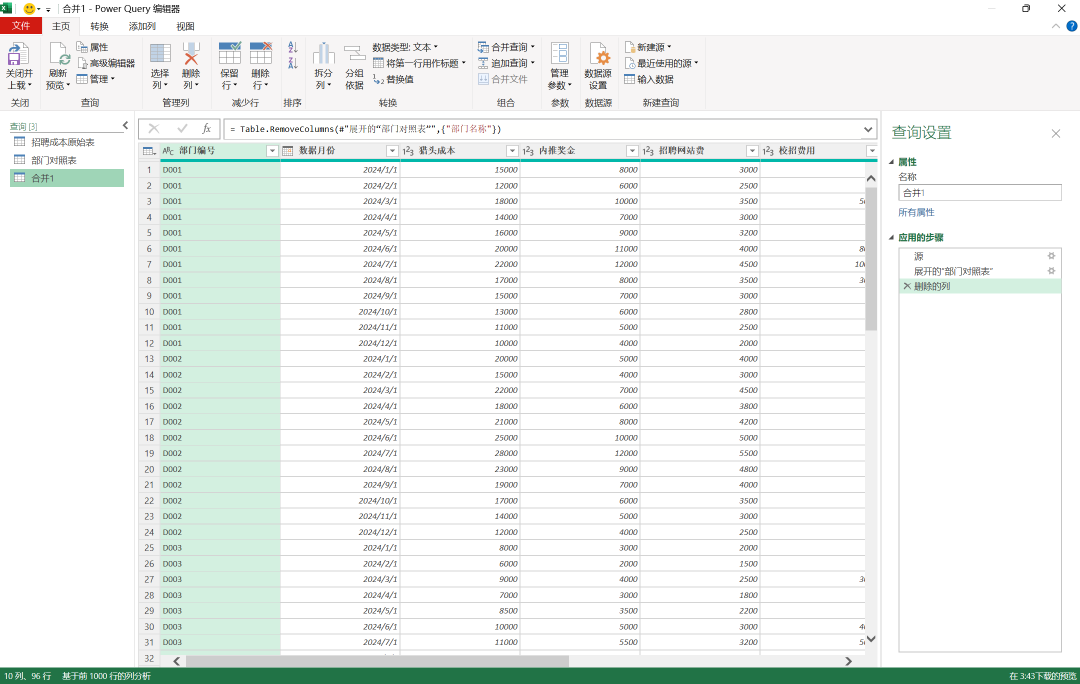Image resolution: width=1080 pixels, height=684 pixels.
Task: Sort descending with the Z-A icon
Action: point(293,63)
